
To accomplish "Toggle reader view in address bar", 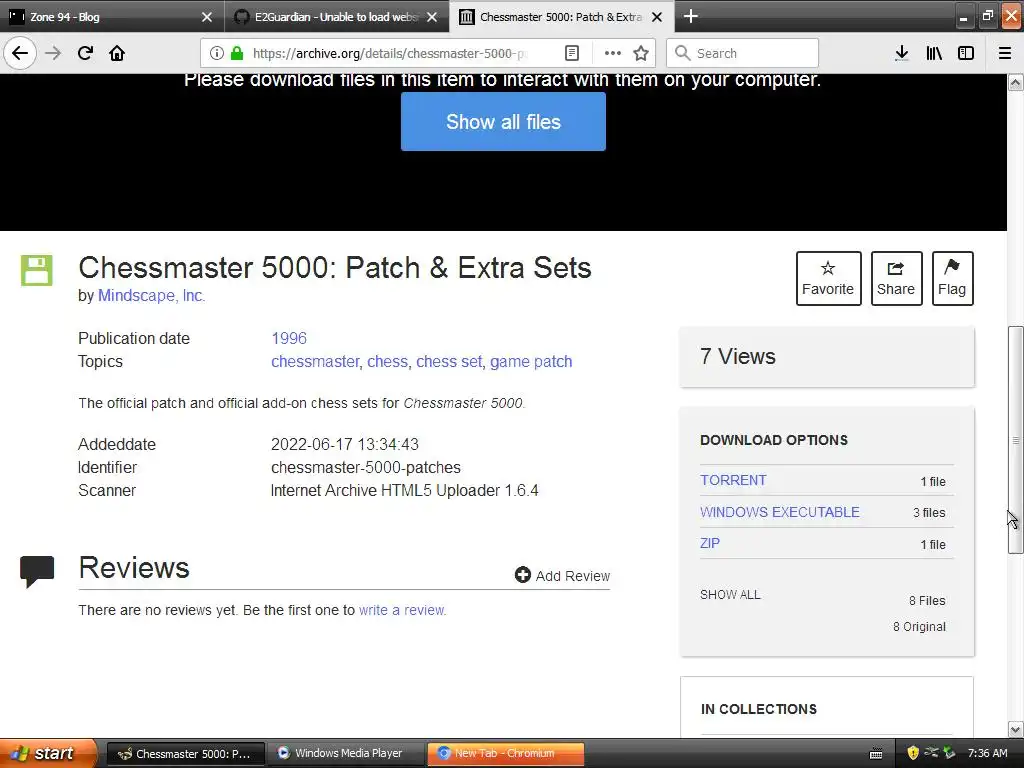I will coord(571,53).
